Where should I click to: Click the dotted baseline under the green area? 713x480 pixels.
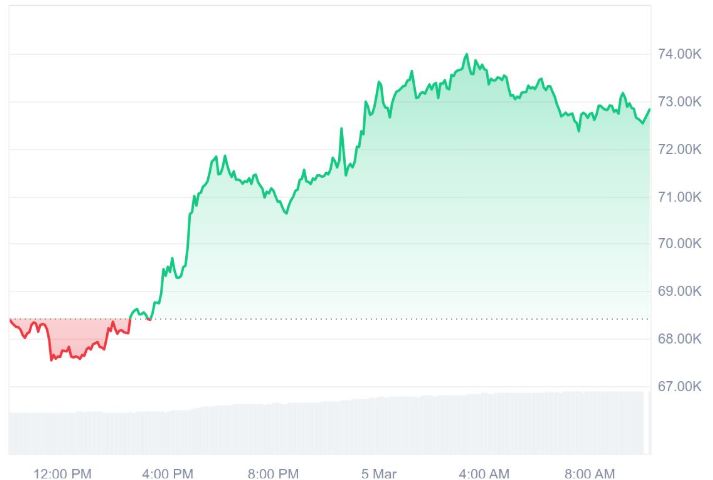point(400,320)
